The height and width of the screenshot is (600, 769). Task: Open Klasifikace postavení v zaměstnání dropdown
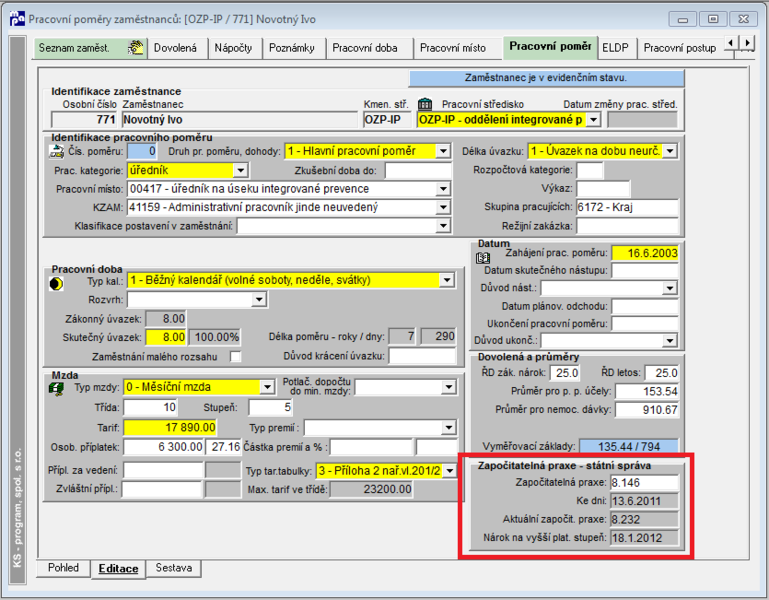[x=443, y=226]
